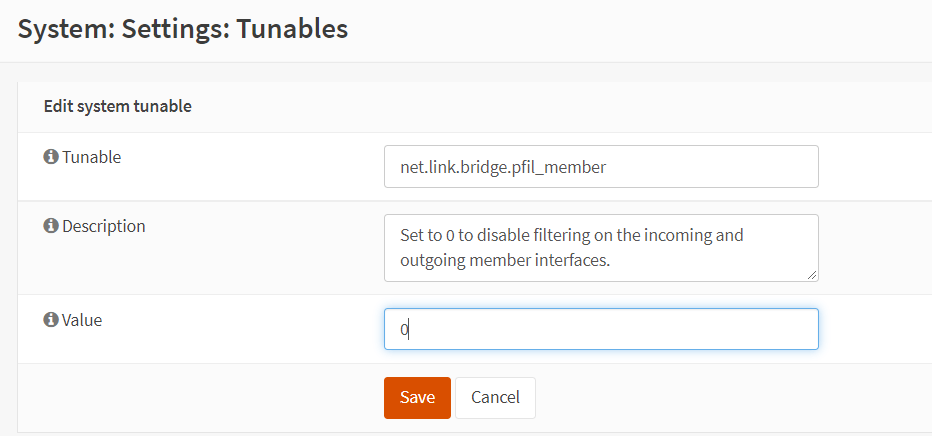Click the "Value" label text

[x=82, y=320]
